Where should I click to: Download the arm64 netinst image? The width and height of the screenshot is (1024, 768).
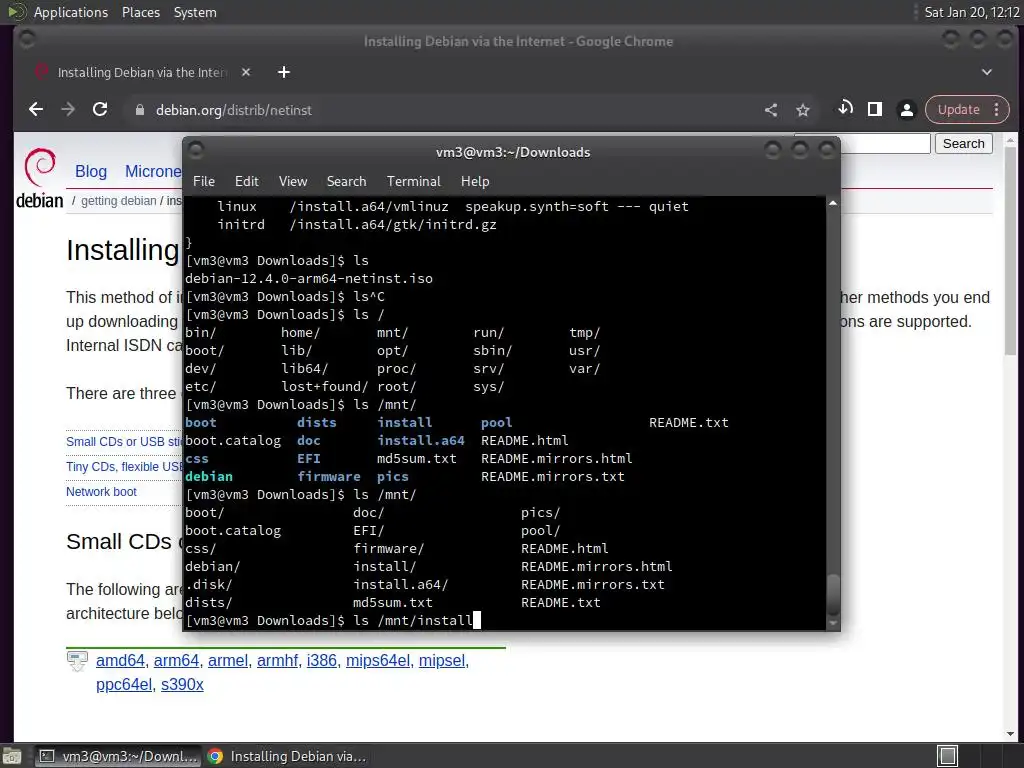tap(176, 660)
